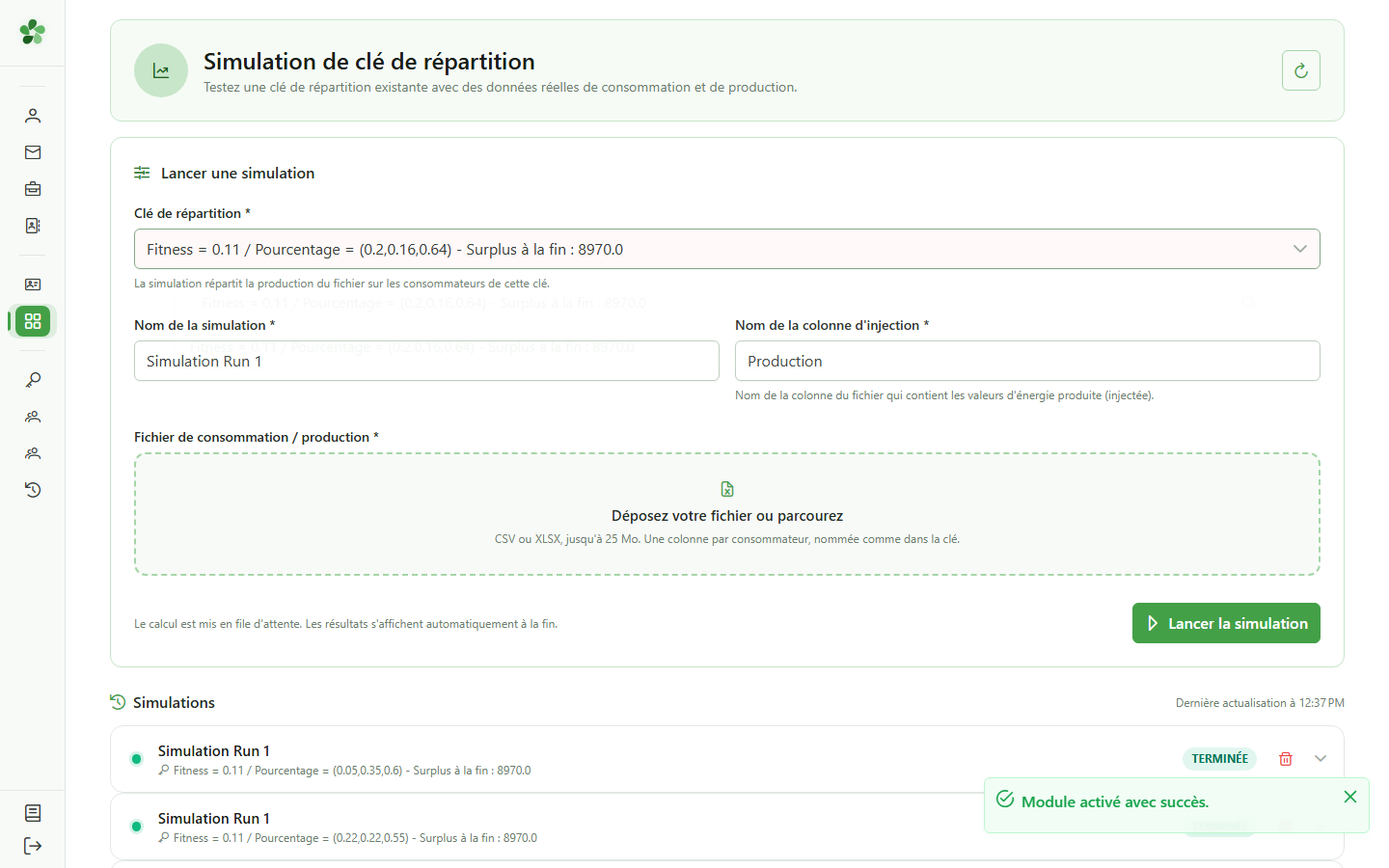Select the active green grid modules icon
This screenshot has width=1389, height=868.
(33, 321)
